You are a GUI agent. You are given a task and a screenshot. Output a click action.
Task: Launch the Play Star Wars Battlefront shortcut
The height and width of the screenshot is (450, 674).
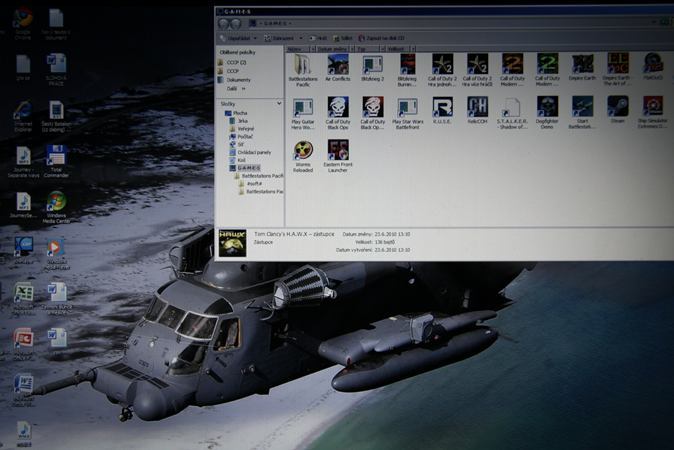click(407, 113)
